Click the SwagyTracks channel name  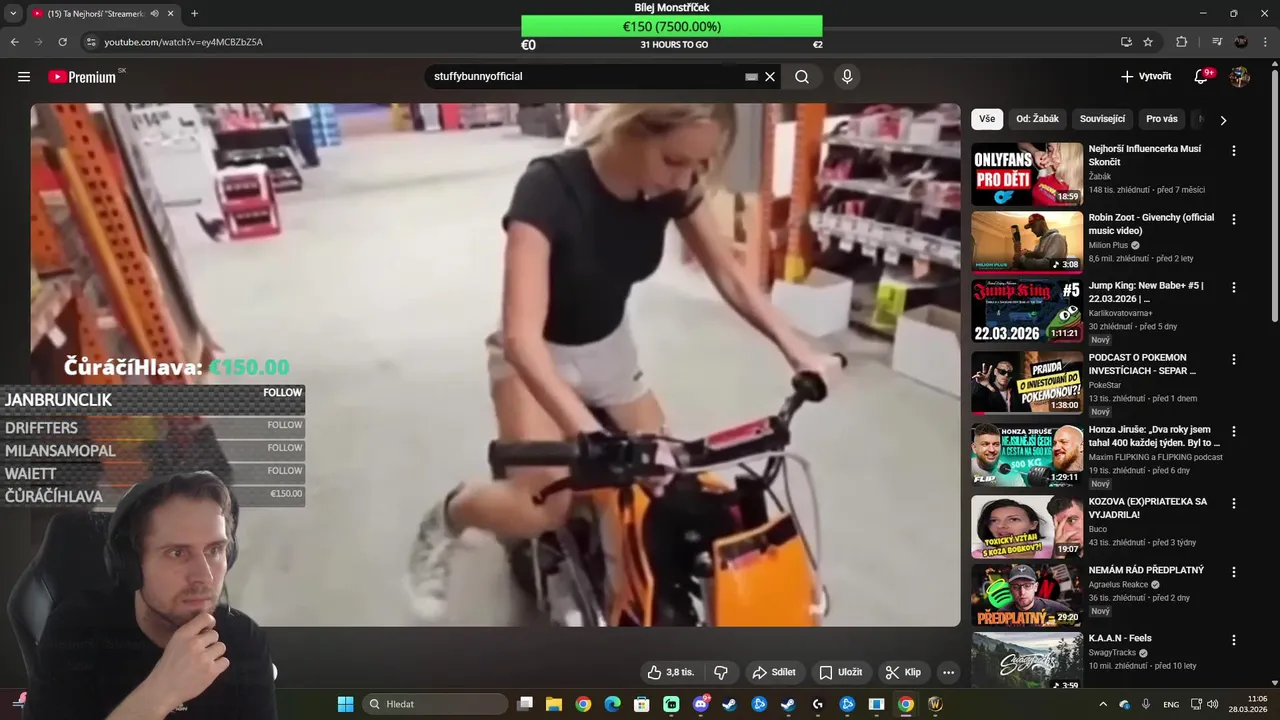tap(1112, 652)
